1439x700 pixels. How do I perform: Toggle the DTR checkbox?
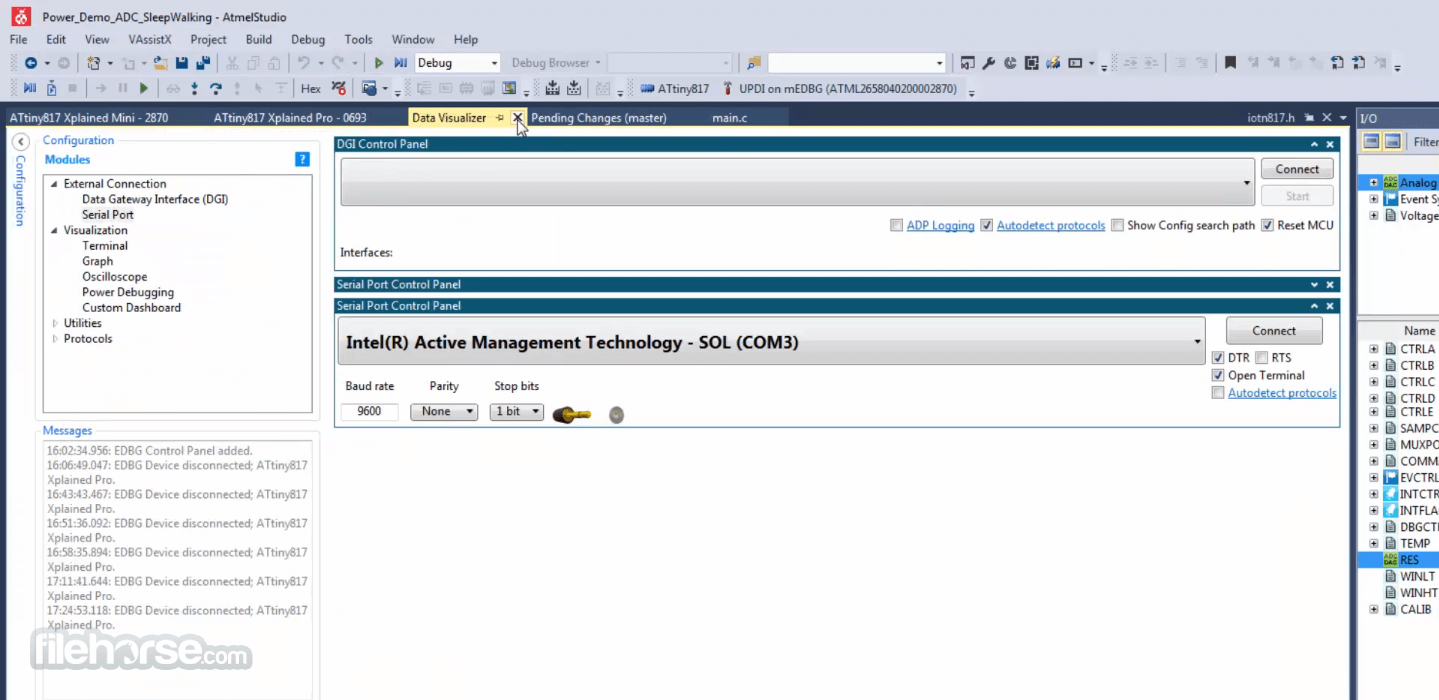1217,358
